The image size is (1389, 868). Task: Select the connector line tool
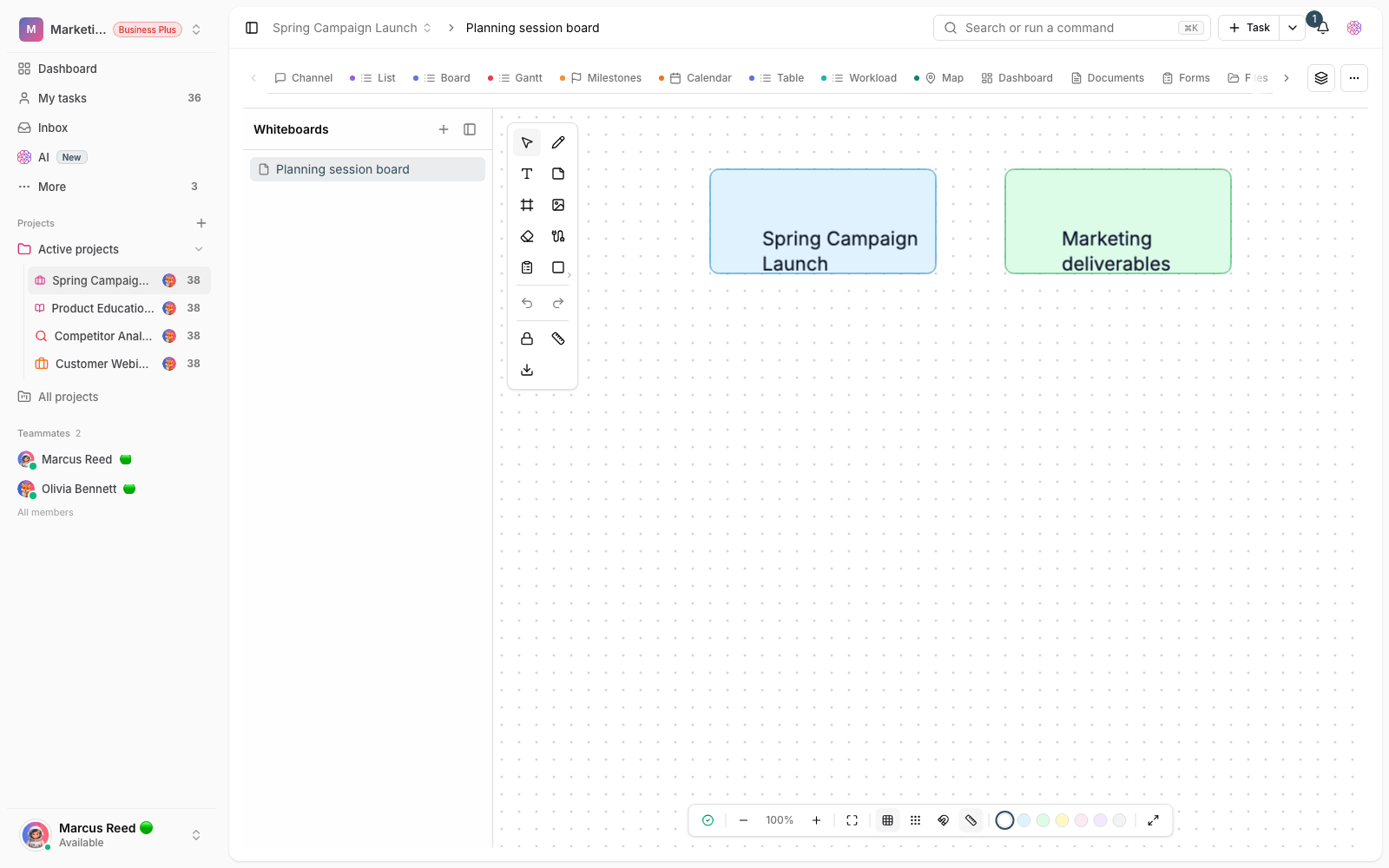tap(558, 236)
